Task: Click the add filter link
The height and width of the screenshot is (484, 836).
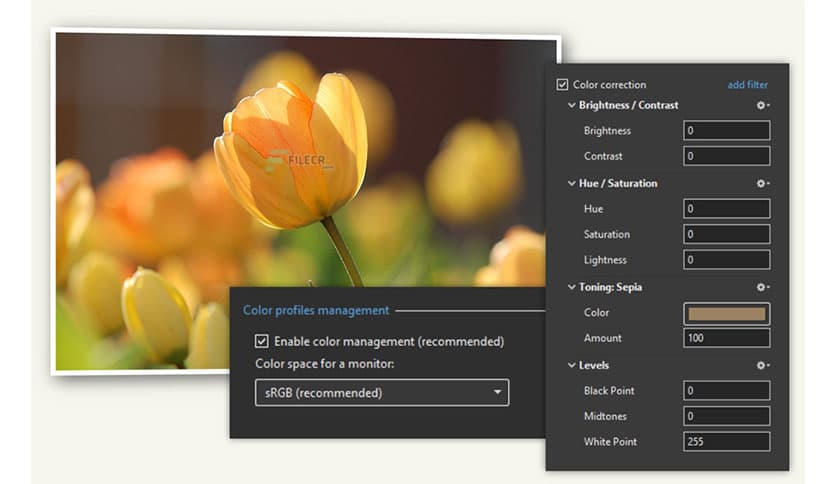Action: coord(747,85)
